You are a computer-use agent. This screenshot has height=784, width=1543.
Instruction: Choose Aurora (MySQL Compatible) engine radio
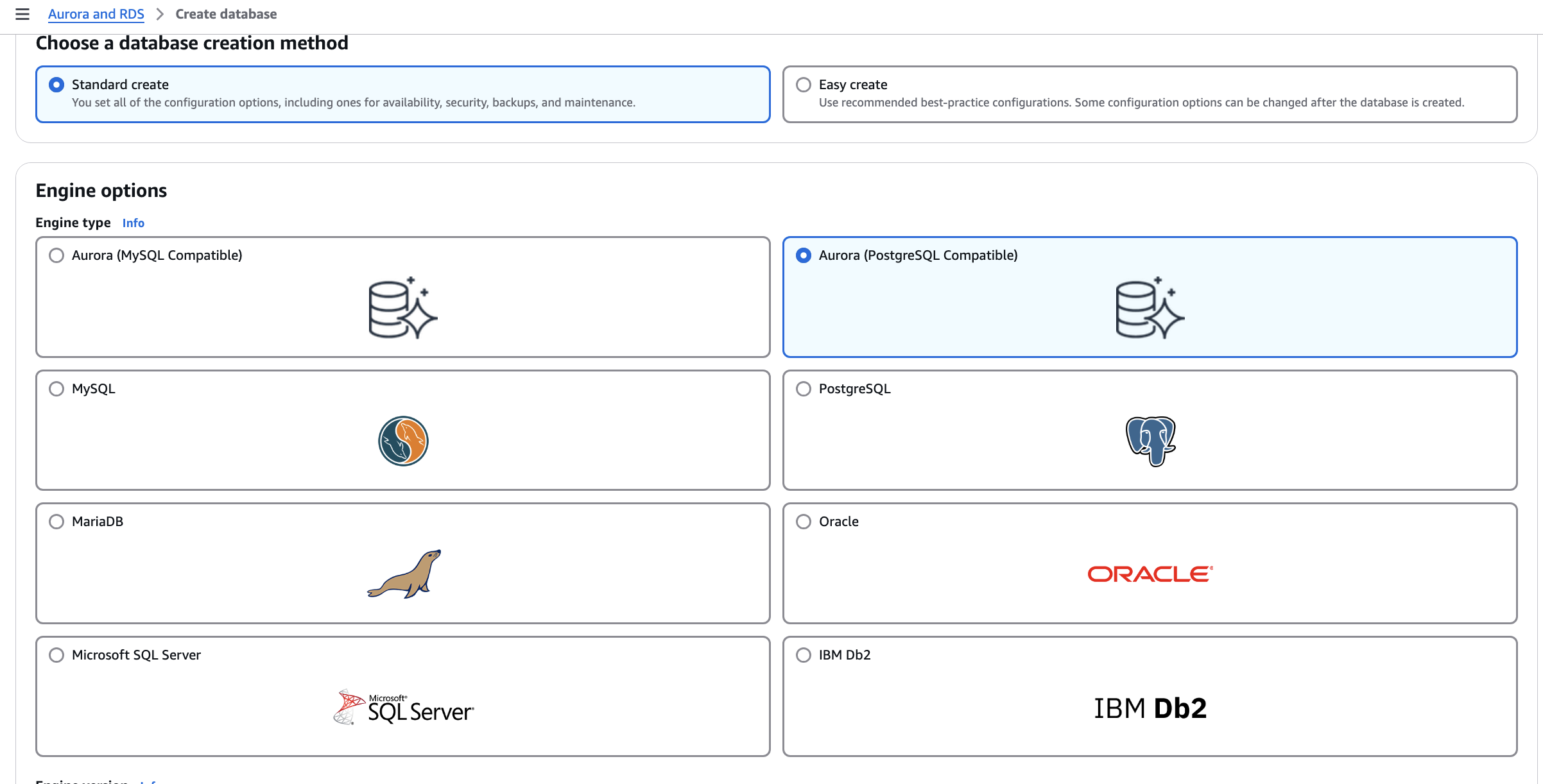(56, 255)
